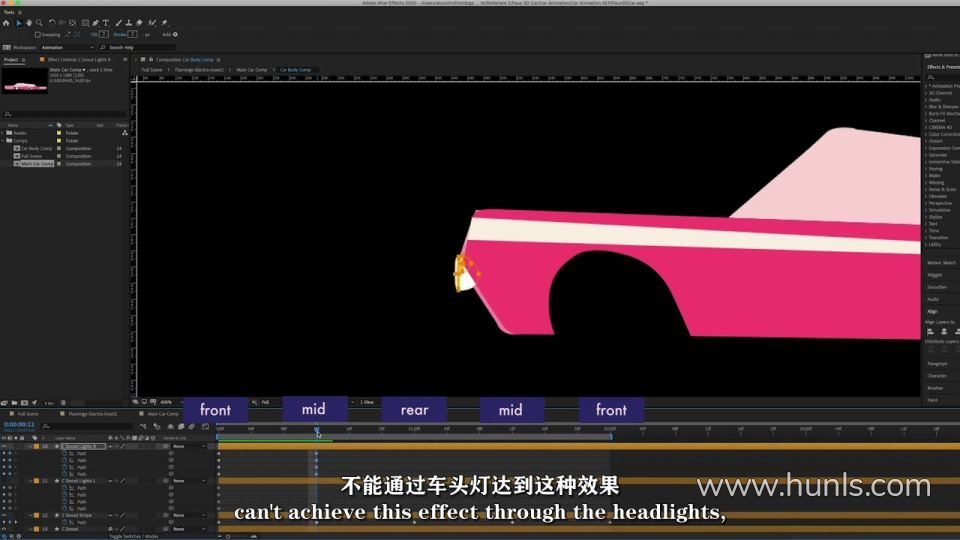Open the Workspace Animation dropdown
The image size is (960, 540).
tap(67, 47)
